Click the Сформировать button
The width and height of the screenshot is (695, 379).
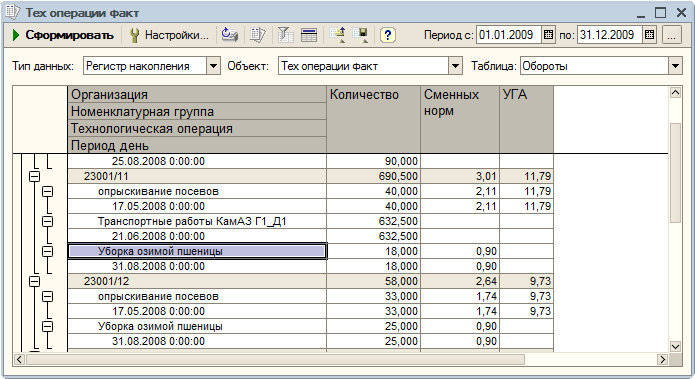(63, 35)
